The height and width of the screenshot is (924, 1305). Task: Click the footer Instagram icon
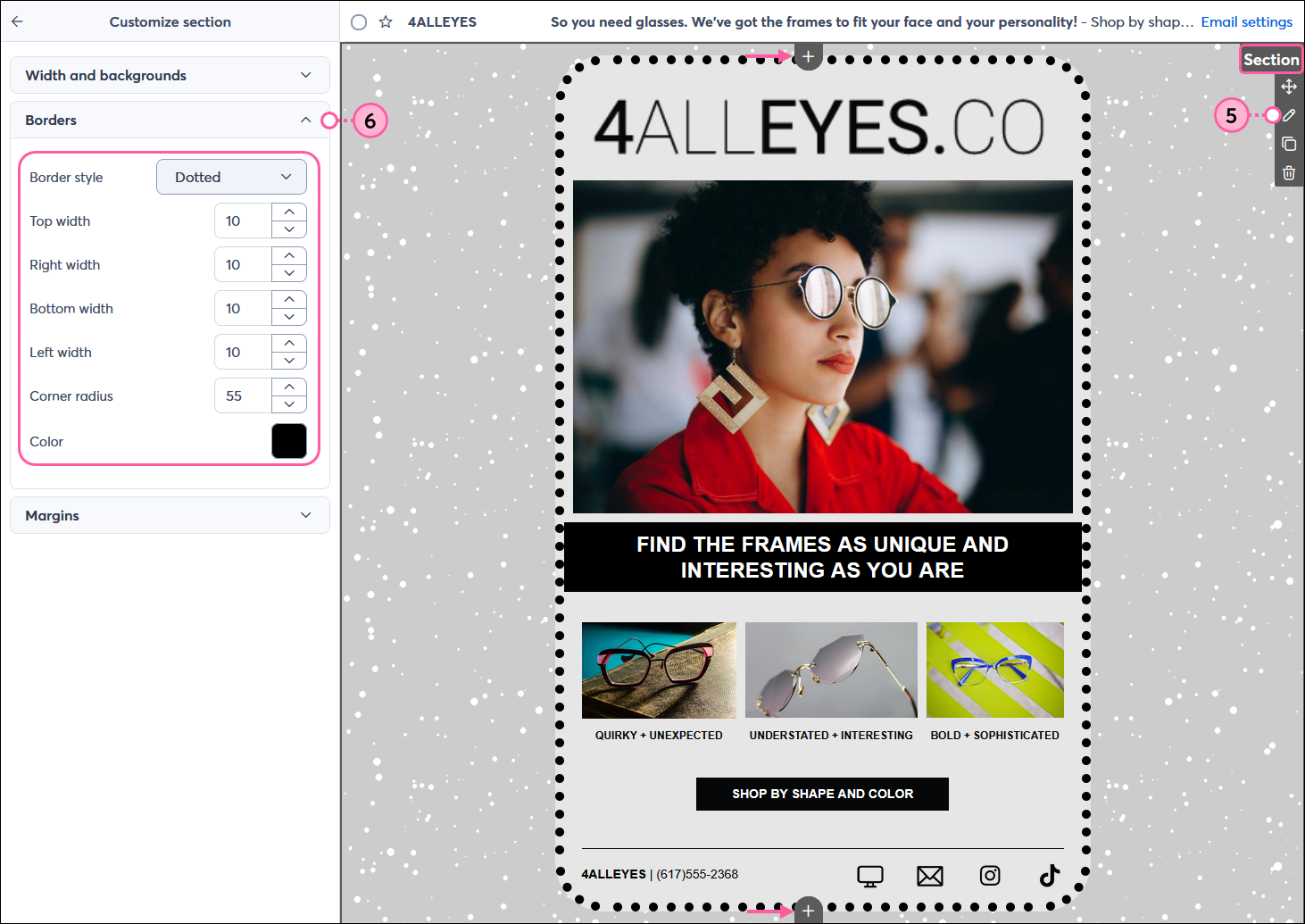(990, 876)
